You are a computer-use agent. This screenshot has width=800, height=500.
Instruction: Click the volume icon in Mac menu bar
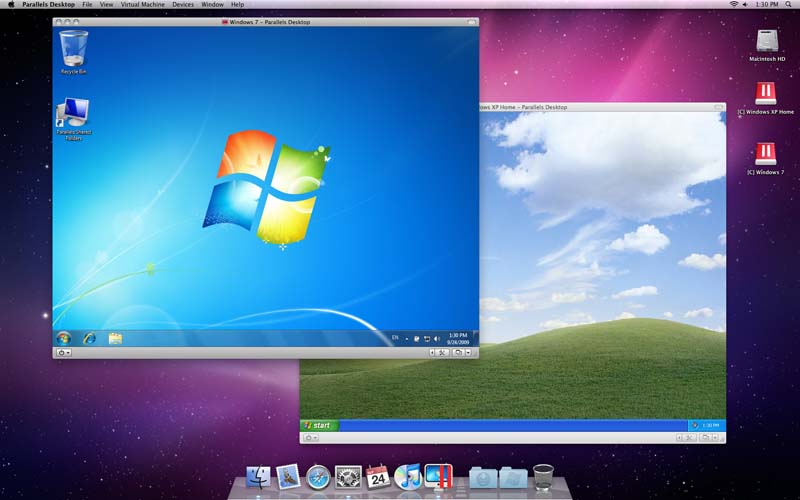click(x=745, y=4)
